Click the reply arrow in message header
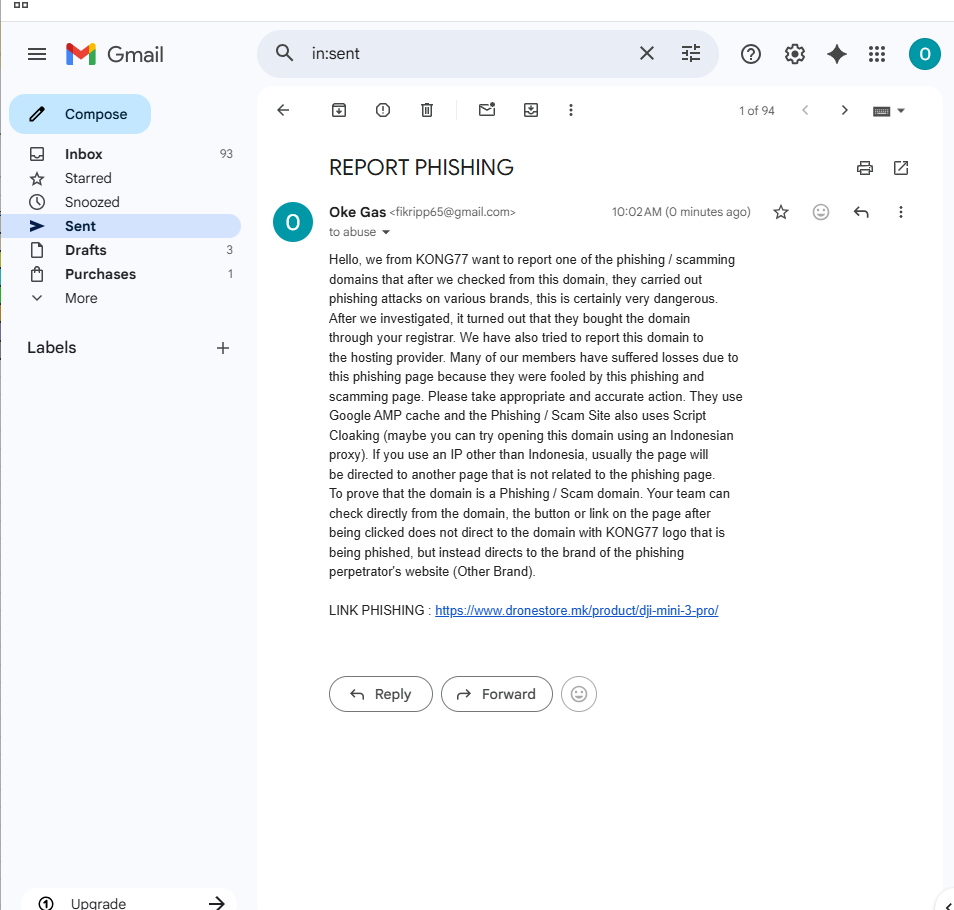The width and height of the screenshot is (954, 910). 861,212
